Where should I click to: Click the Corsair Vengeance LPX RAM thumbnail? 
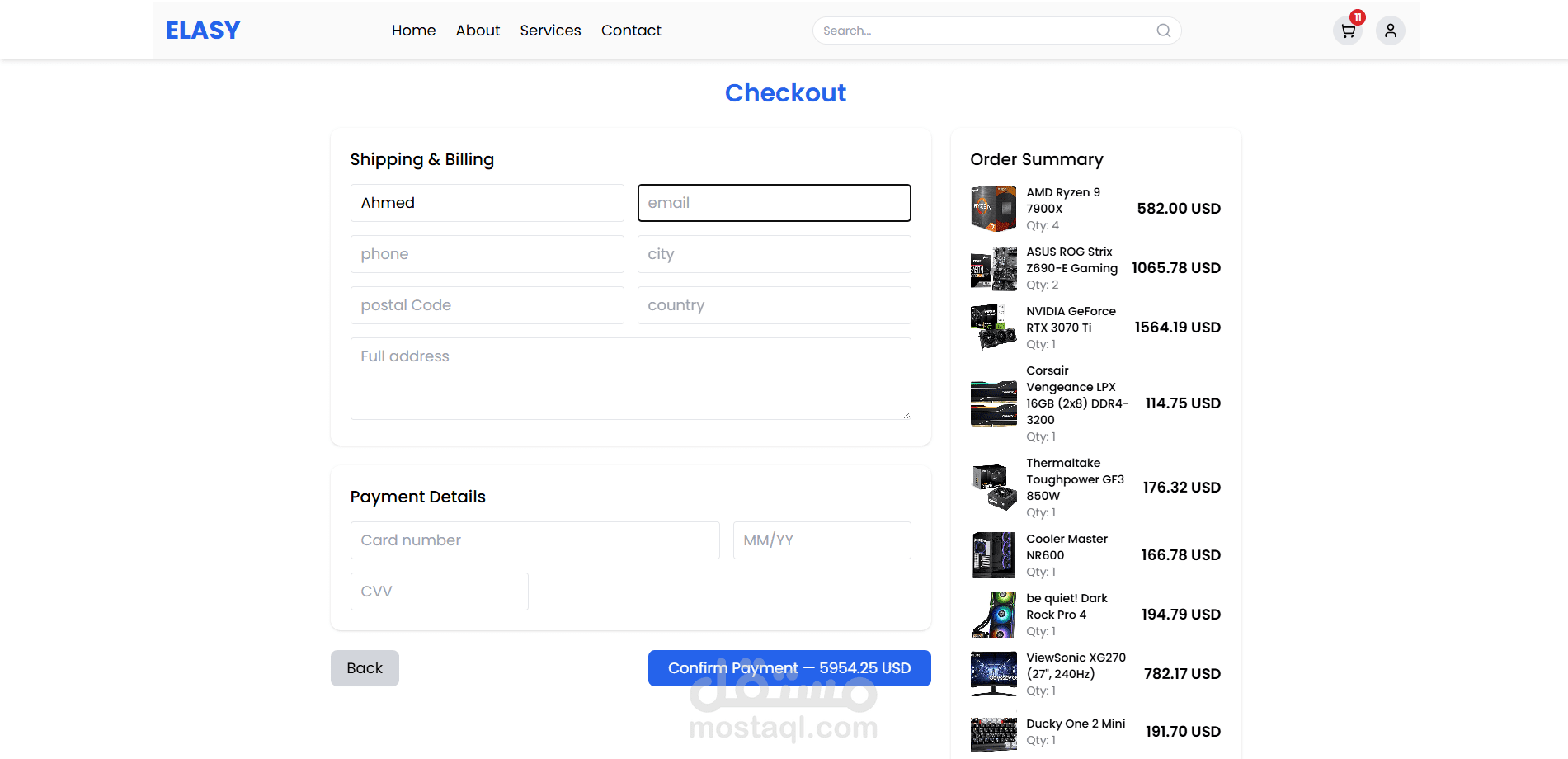[x=994, y=403]
